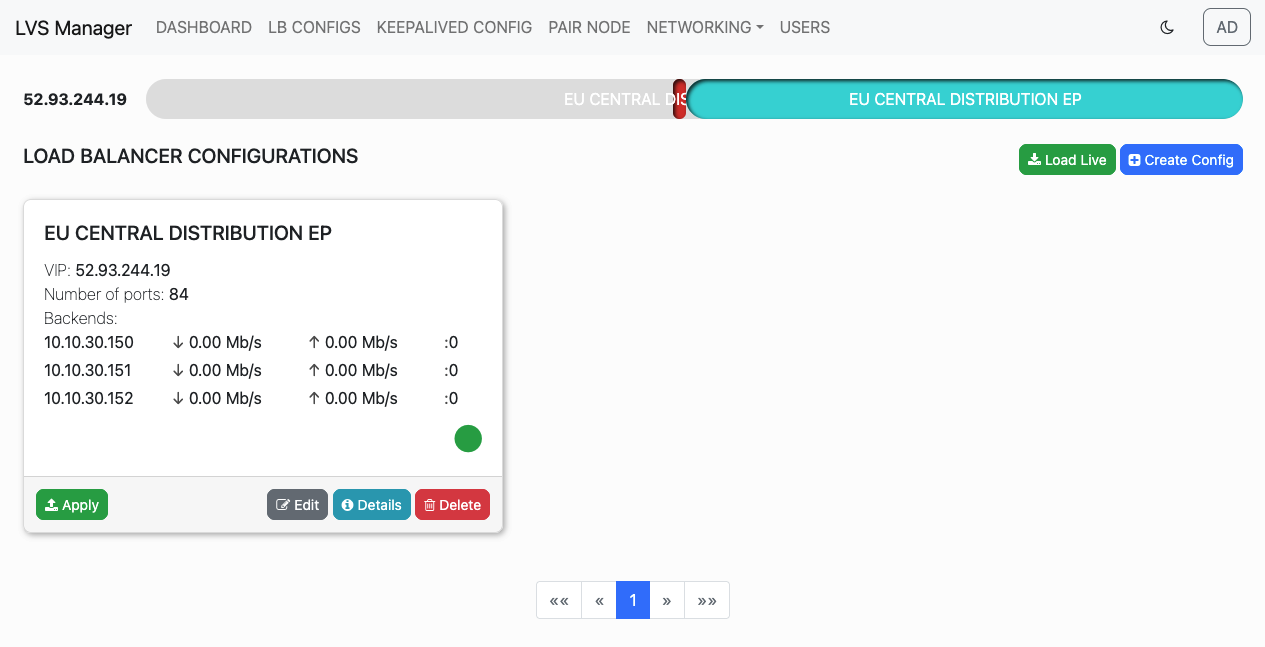Open the Users page

pyautogui.click(x=805, y=27)
